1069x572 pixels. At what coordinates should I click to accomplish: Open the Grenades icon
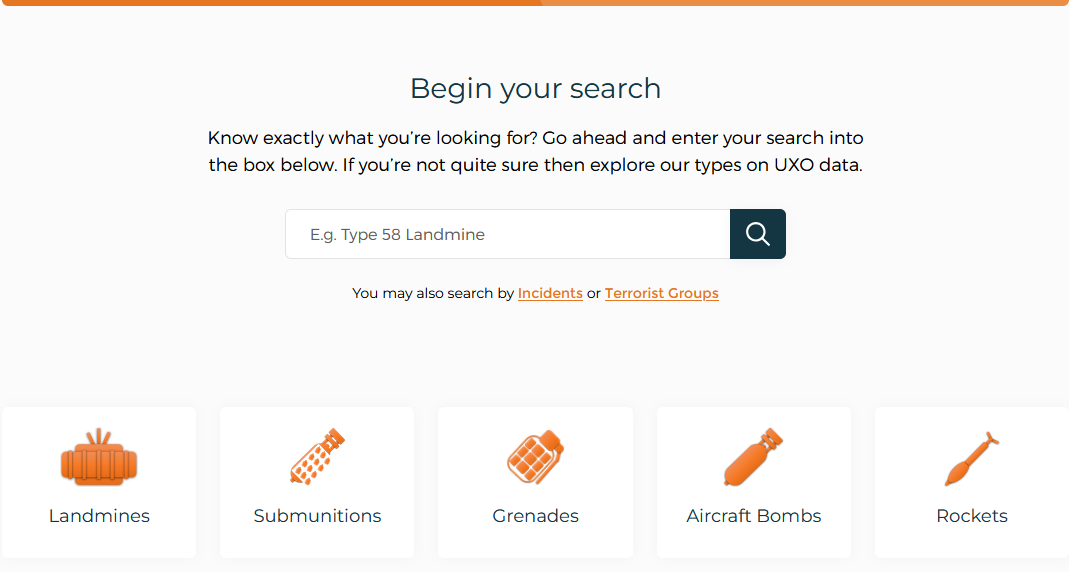pos(535,459)
